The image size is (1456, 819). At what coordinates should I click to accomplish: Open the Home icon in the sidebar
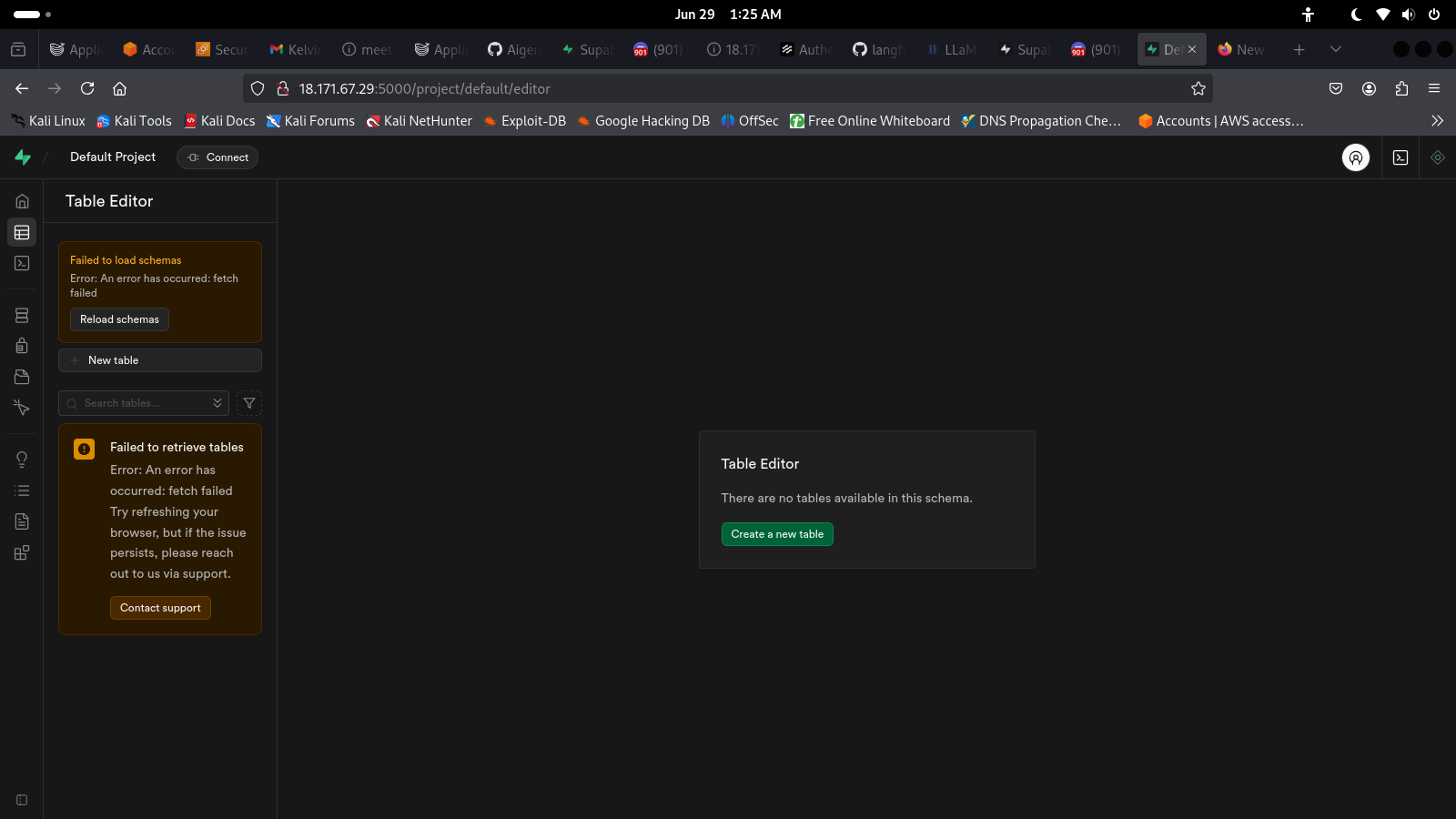click(x=22, y=200)
